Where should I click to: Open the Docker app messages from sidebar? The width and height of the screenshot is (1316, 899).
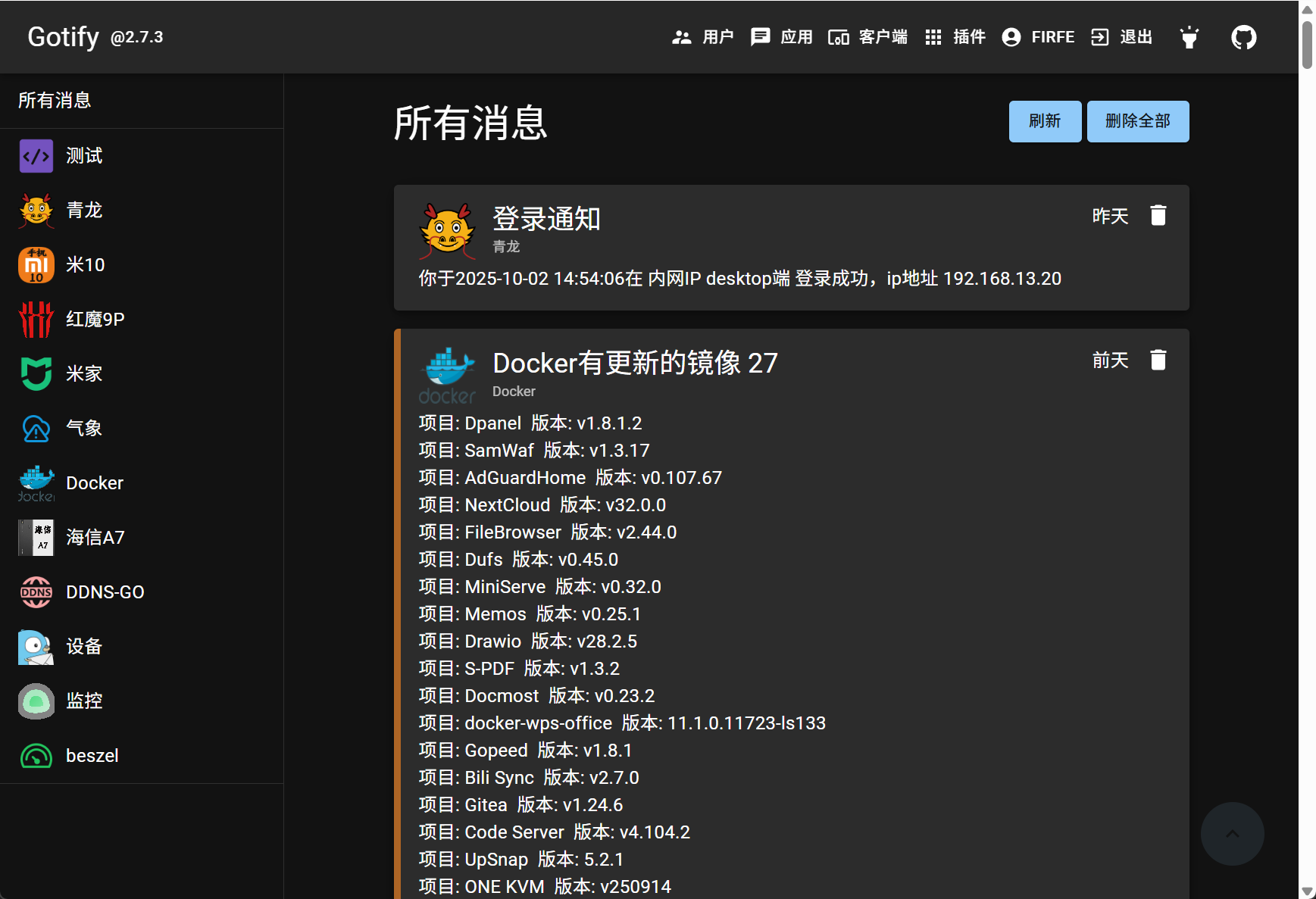[94, 482]
